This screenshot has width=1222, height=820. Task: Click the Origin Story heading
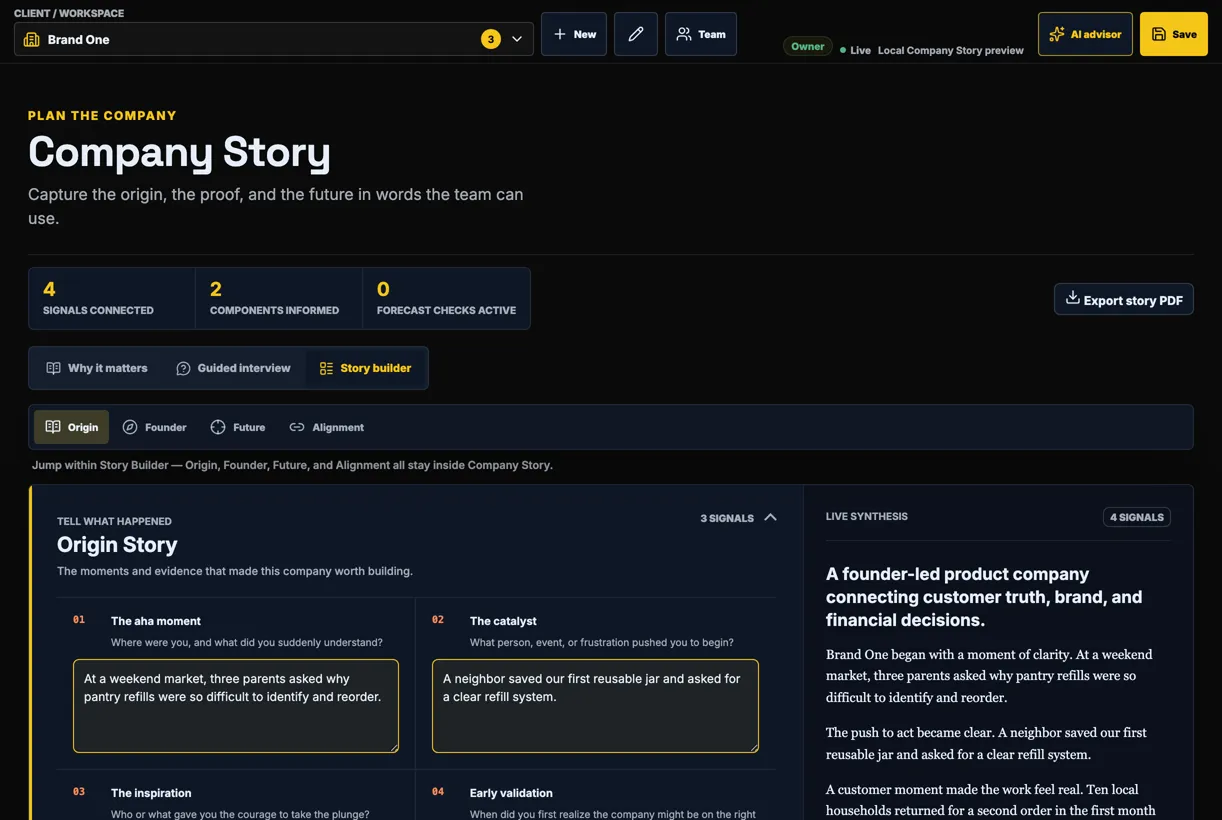[117, 545]
